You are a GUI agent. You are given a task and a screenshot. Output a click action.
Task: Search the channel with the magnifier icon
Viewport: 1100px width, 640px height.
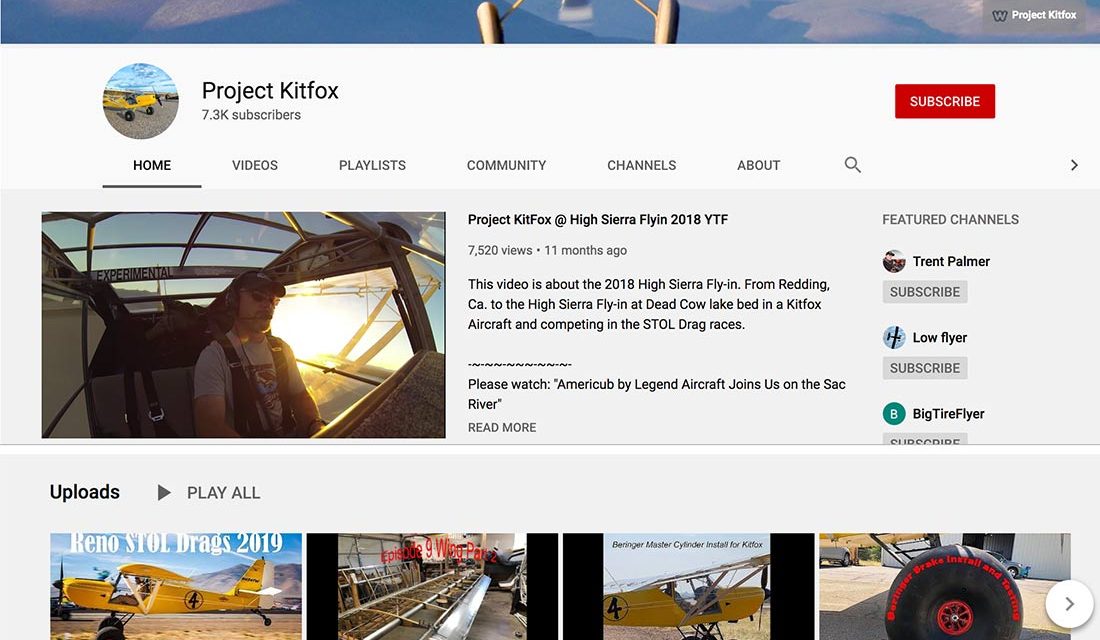coord(852,165)
